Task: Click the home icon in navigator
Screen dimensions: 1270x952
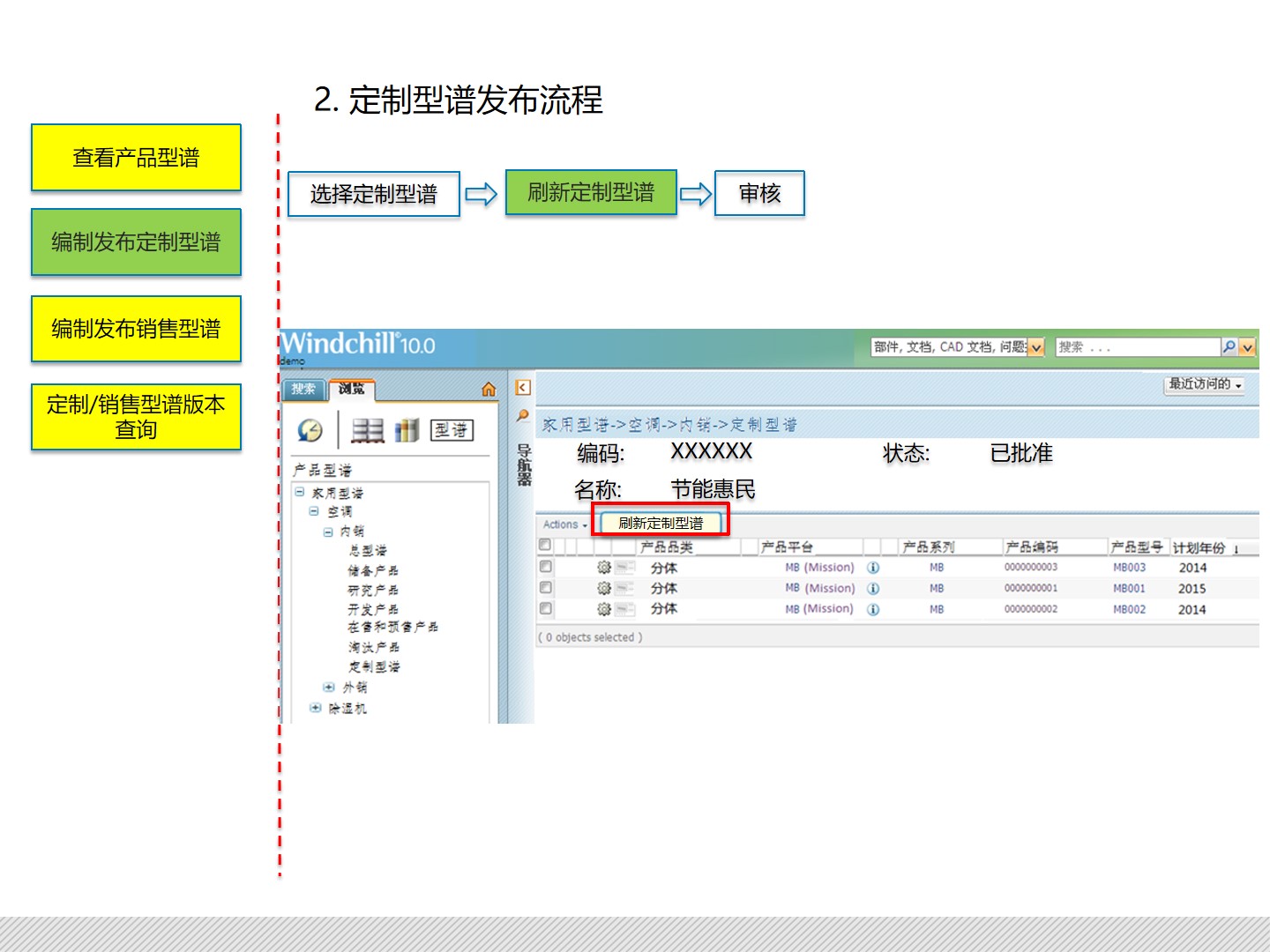Action: 489,390
